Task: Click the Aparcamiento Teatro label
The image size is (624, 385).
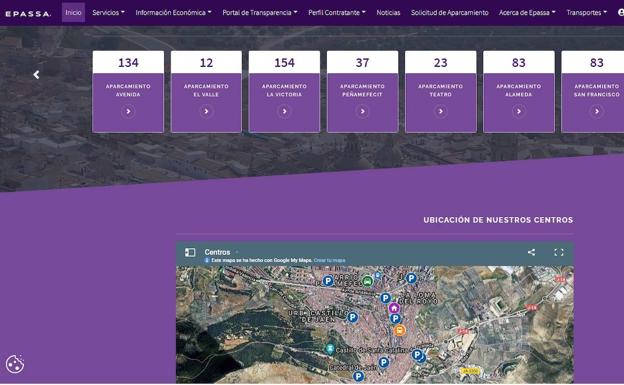Action: click(x=441, y=90)
